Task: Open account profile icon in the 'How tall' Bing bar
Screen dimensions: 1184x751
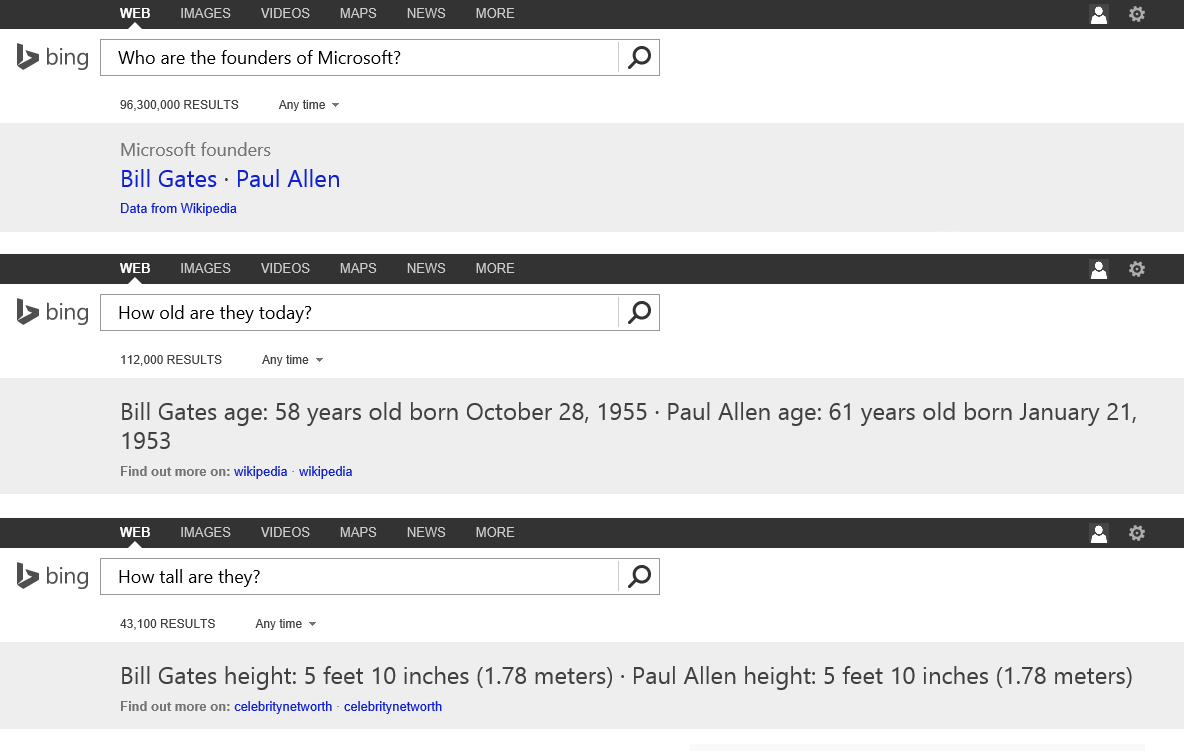Action: click(1099, 534)
